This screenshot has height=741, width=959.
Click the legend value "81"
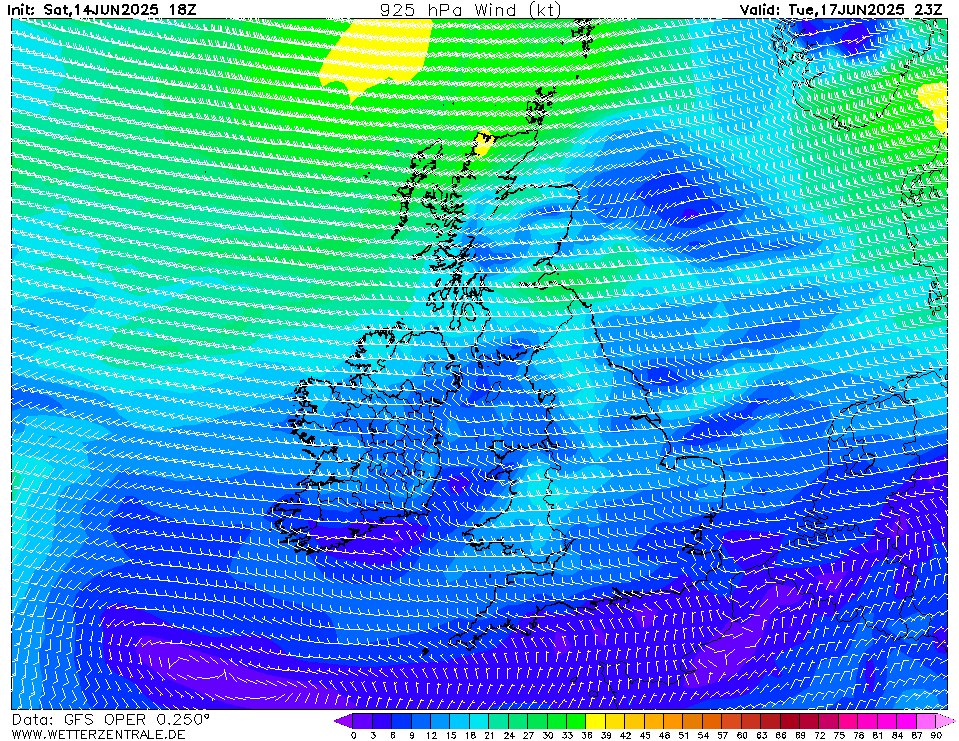[x=878, y=735]
